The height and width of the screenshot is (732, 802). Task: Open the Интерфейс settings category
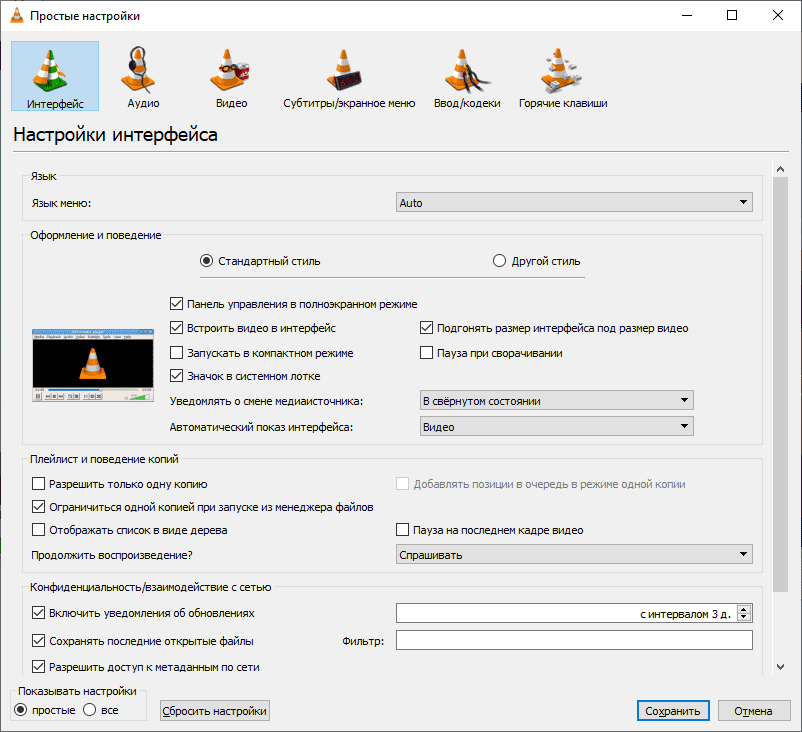pyautogui.click(x=55, y=76)
